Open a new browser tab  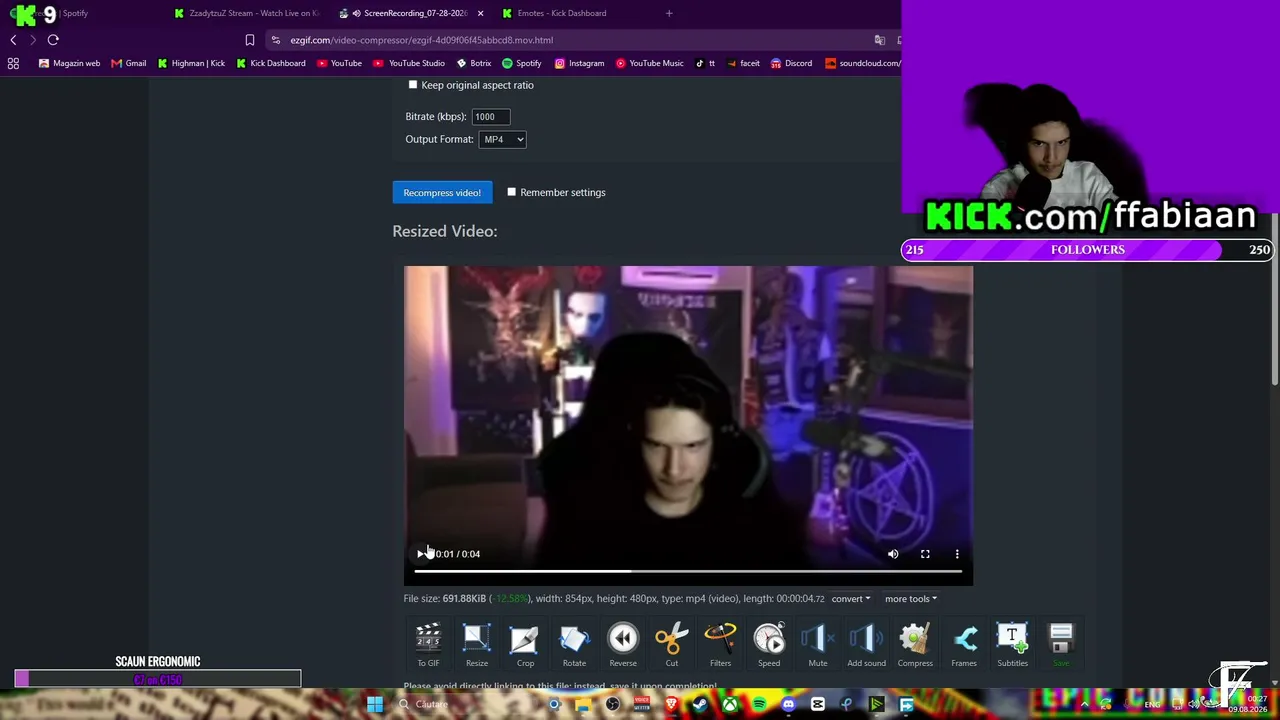pyautogui.click(x=669, y=13)
